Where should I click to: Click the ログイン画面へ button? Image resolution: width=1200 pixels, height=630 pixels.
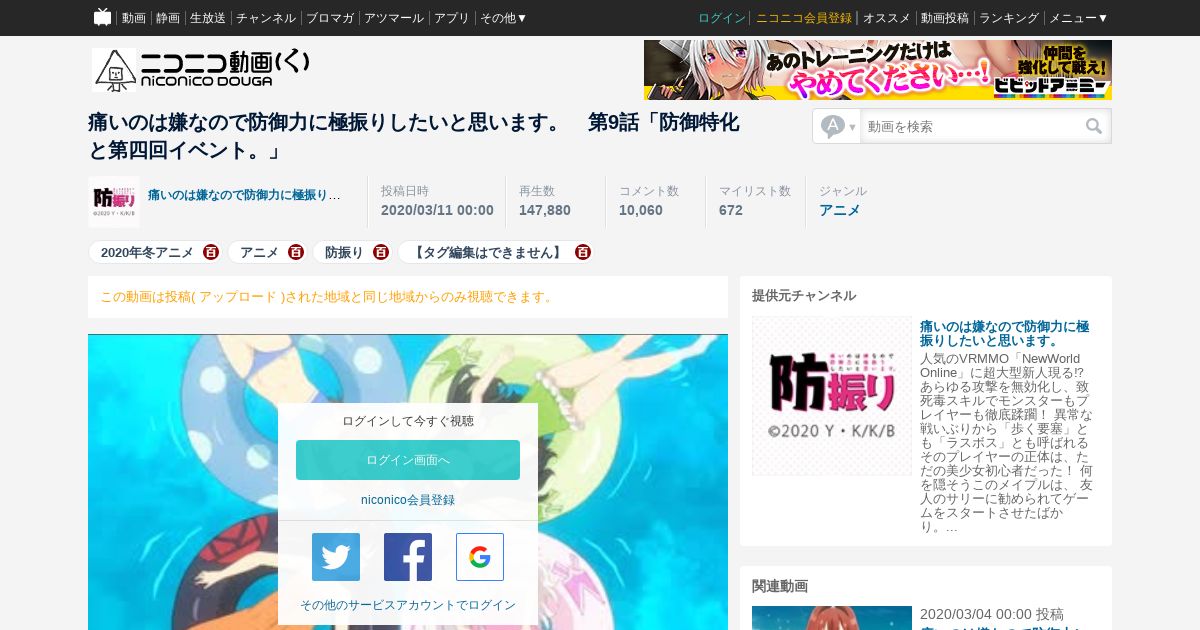click(x=408, y=460)
